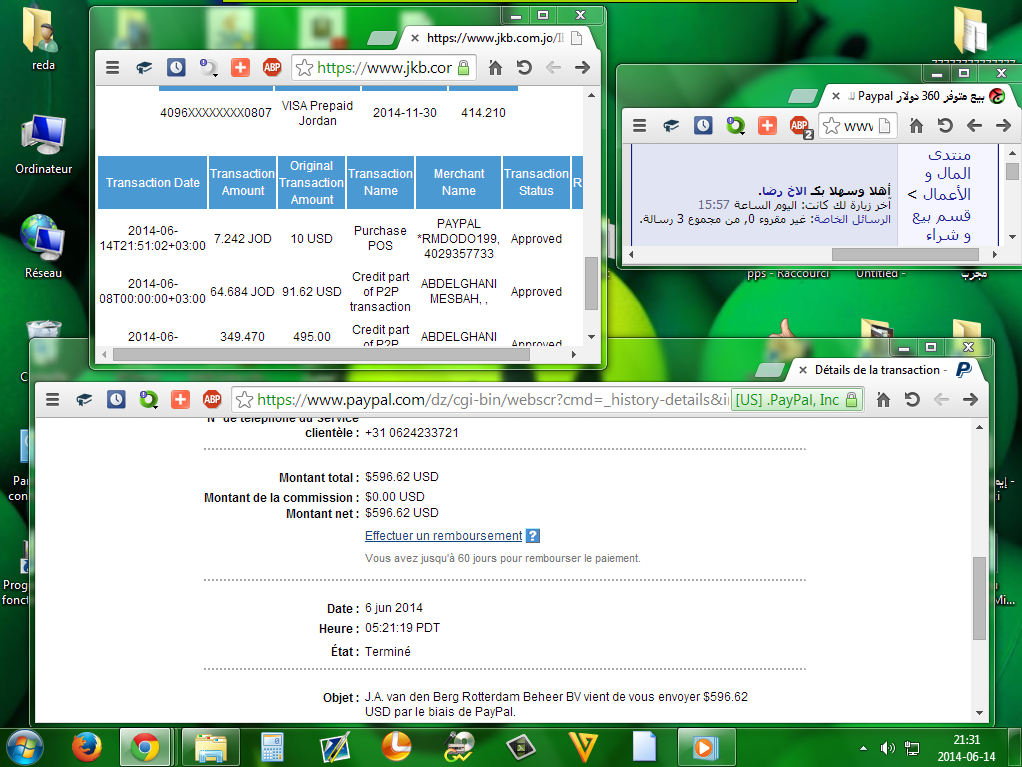Click the graduation cap icon in JKB window
Image resolution: width=1022 pixels, height=767 pixels.
point(144,67)
